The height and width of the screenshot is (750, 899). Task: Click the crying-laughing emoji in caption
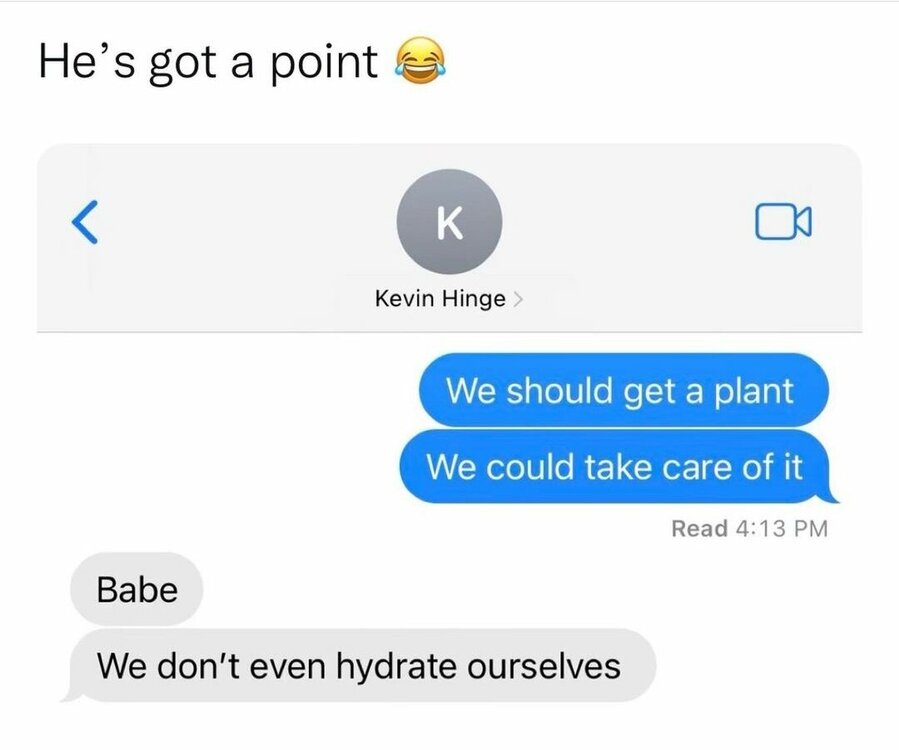pos(419,61)
